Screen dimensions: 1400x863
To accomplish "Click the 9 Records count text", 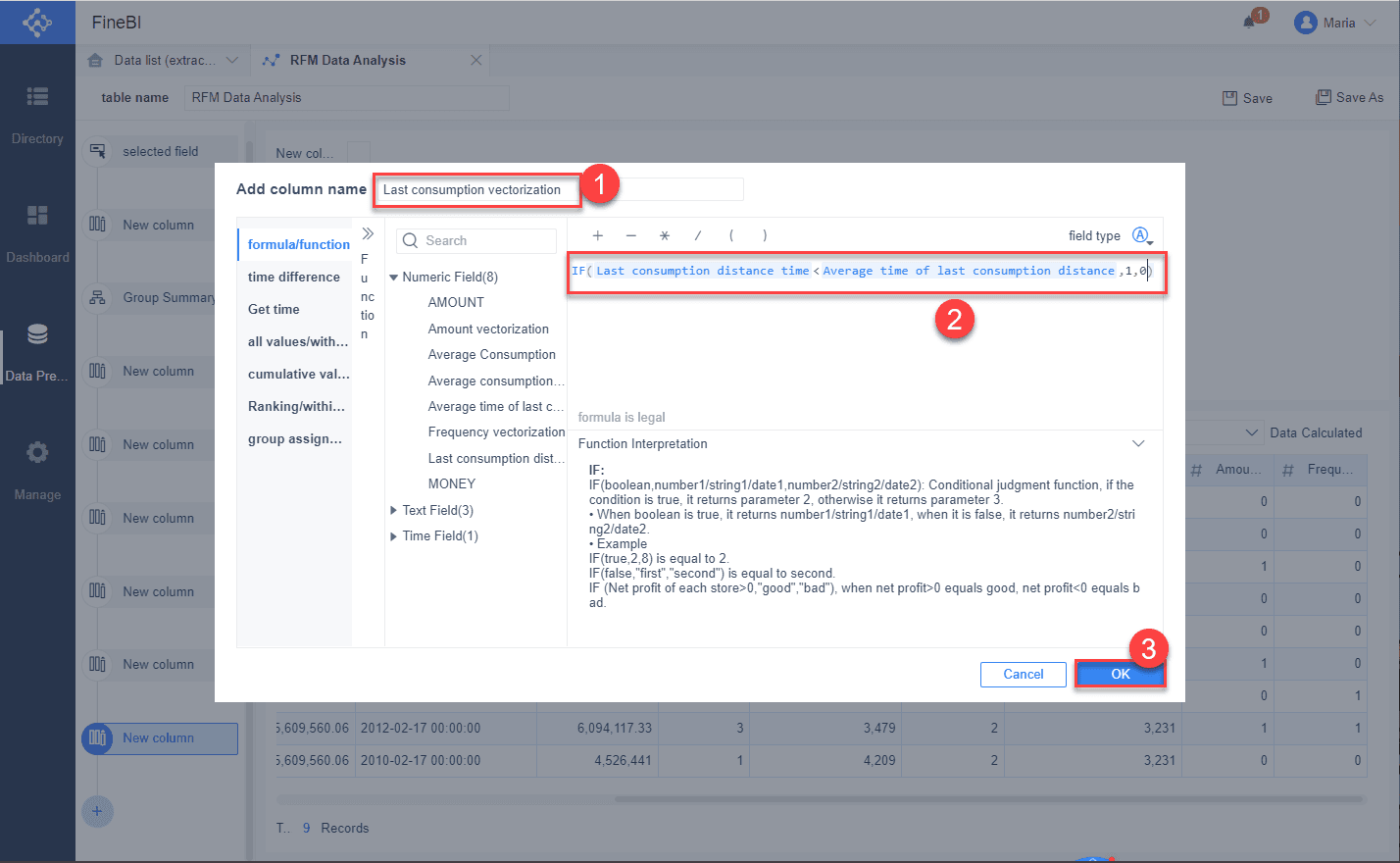I will (335, 828).
